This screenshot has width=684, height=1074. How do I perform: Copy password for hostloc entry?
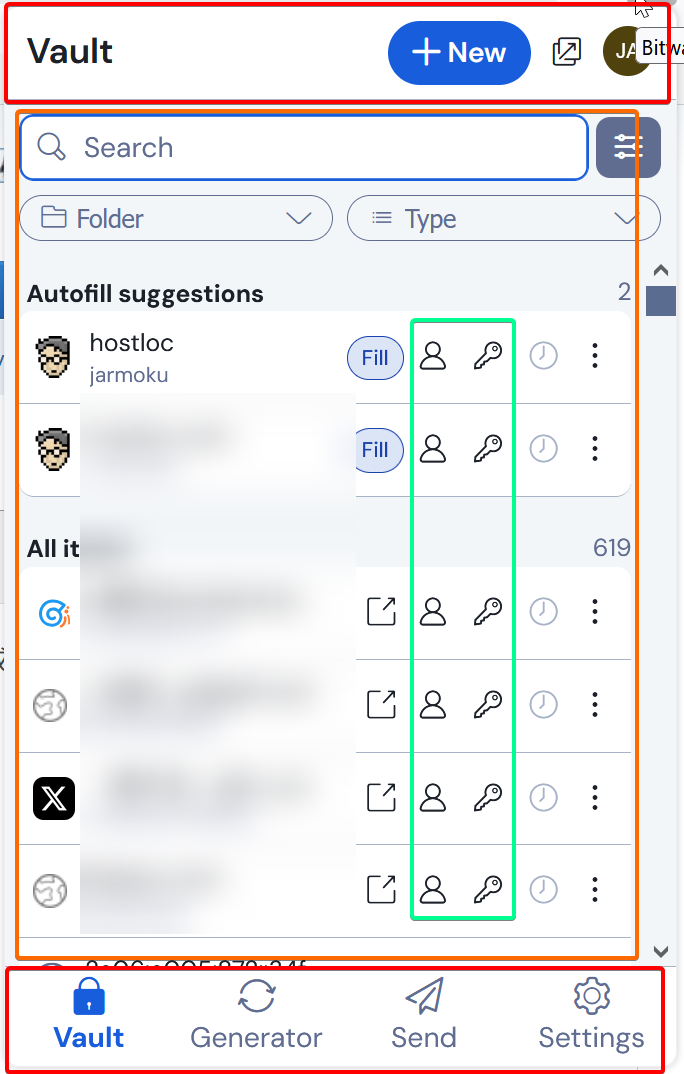point(487,356)
